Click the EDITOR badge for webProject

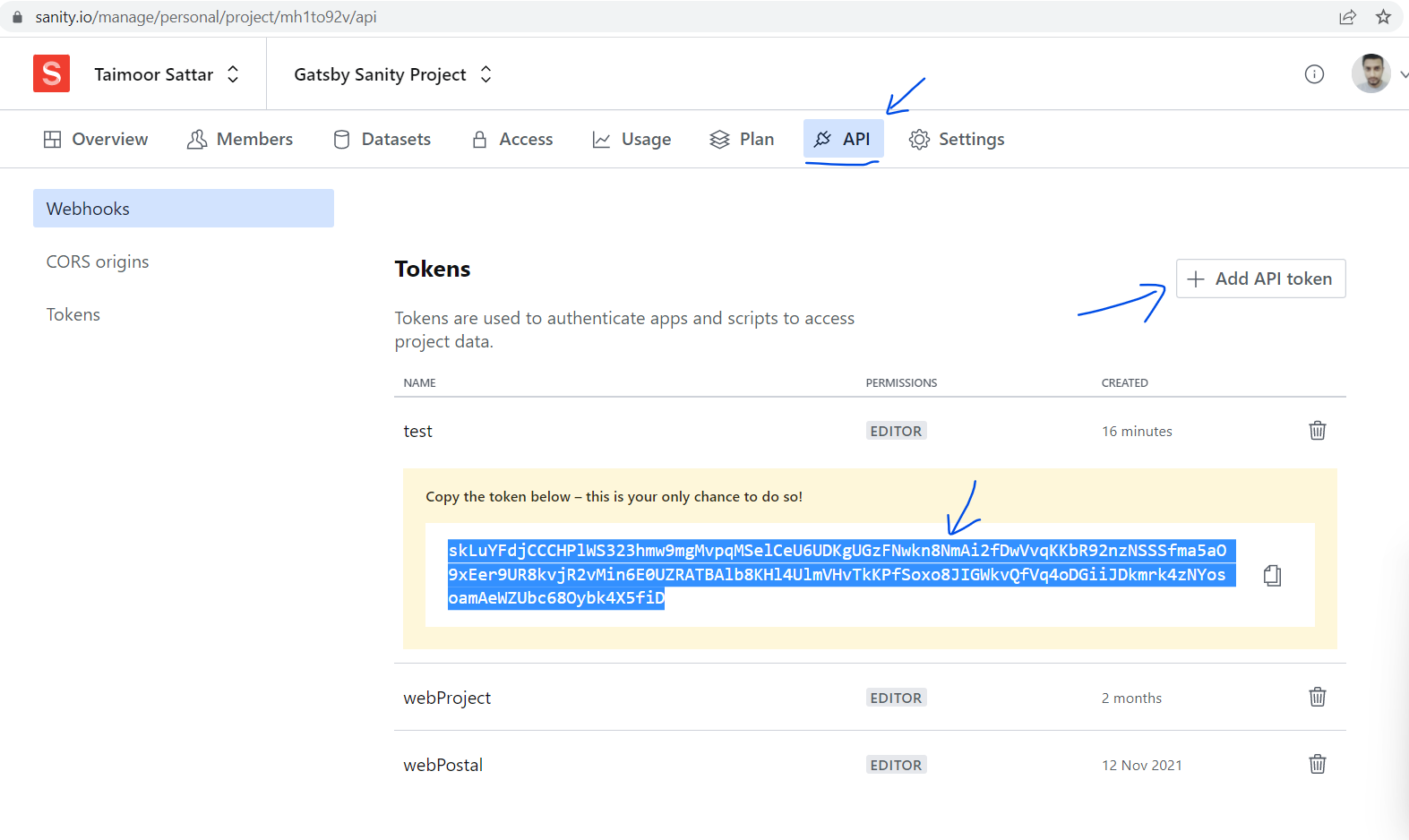(896, 698)
